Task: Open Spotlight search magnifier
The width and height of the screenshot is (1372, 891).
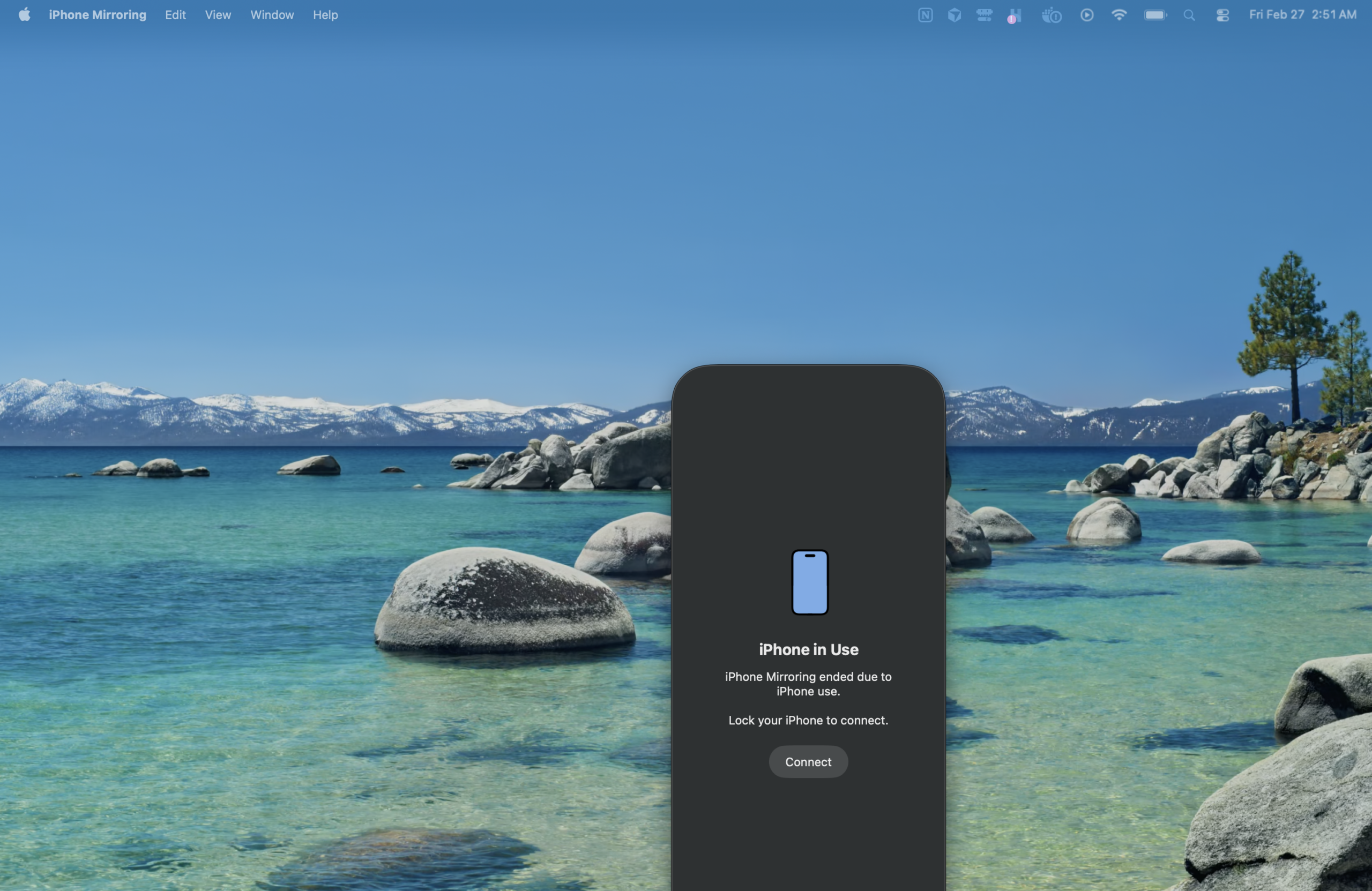Action: click(x=1189, y=15)
